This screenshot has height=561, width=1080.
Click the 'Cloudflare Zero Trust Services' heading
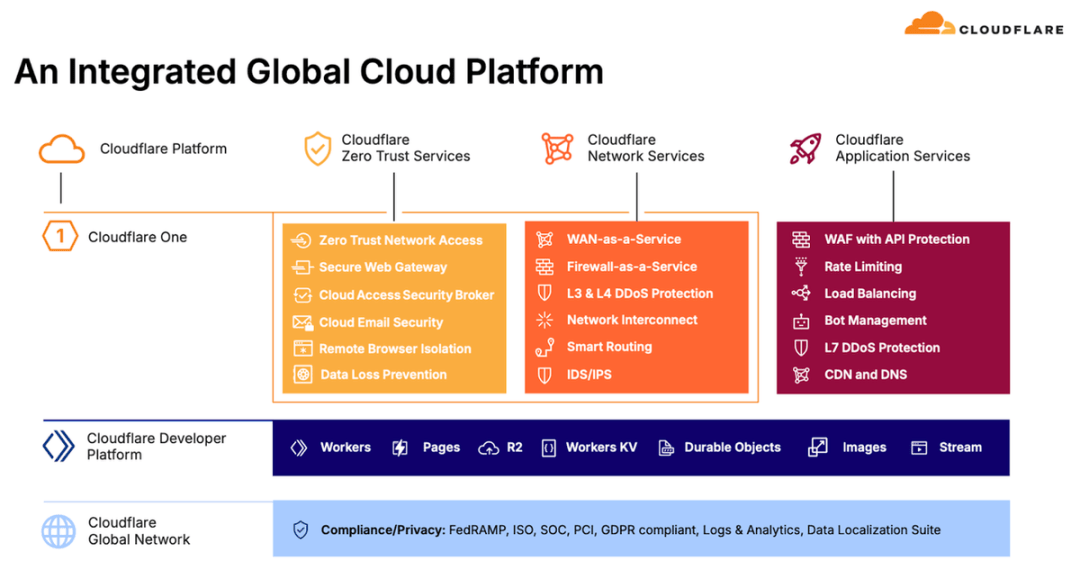click(406, 148)
